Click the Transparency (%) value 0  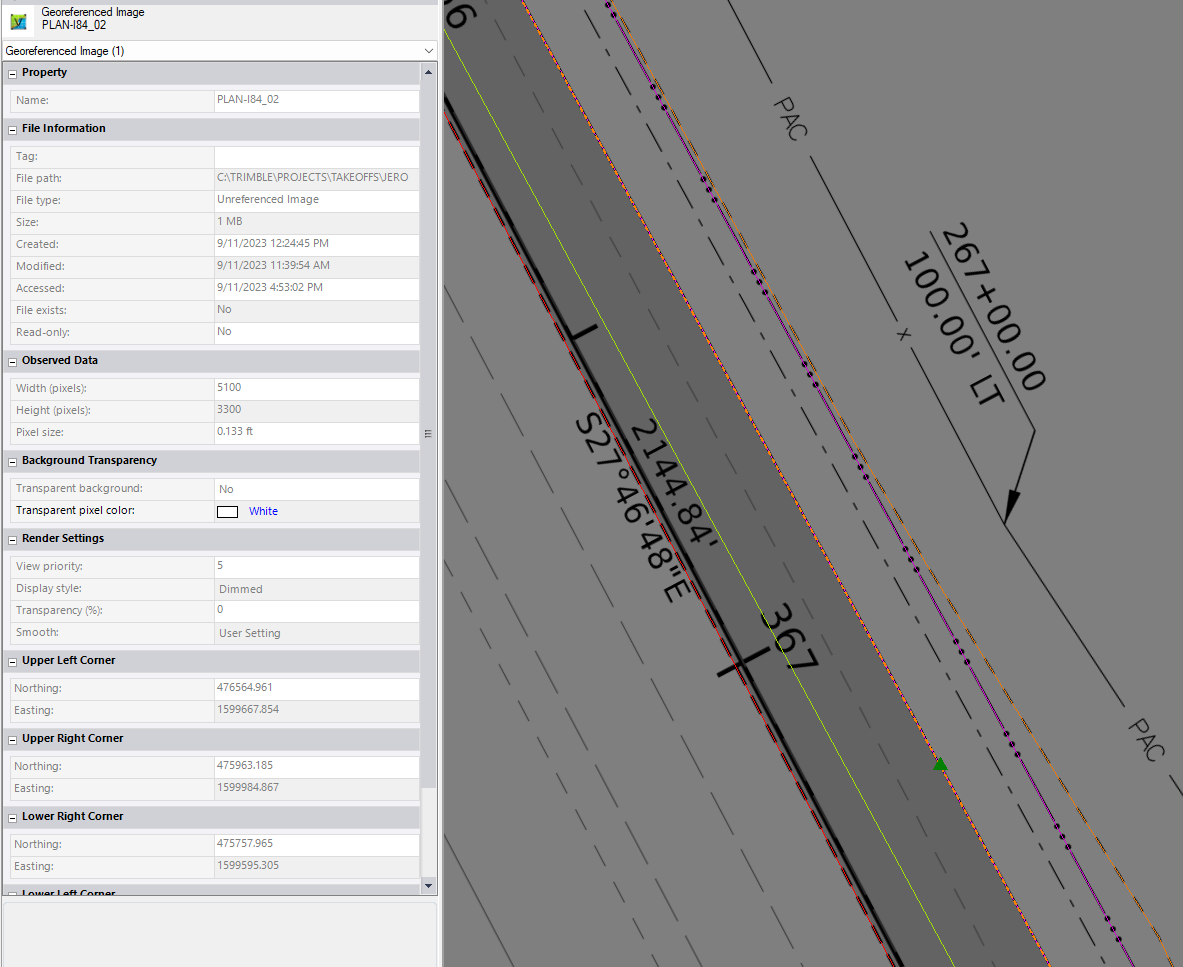click(x=317, y=610)
